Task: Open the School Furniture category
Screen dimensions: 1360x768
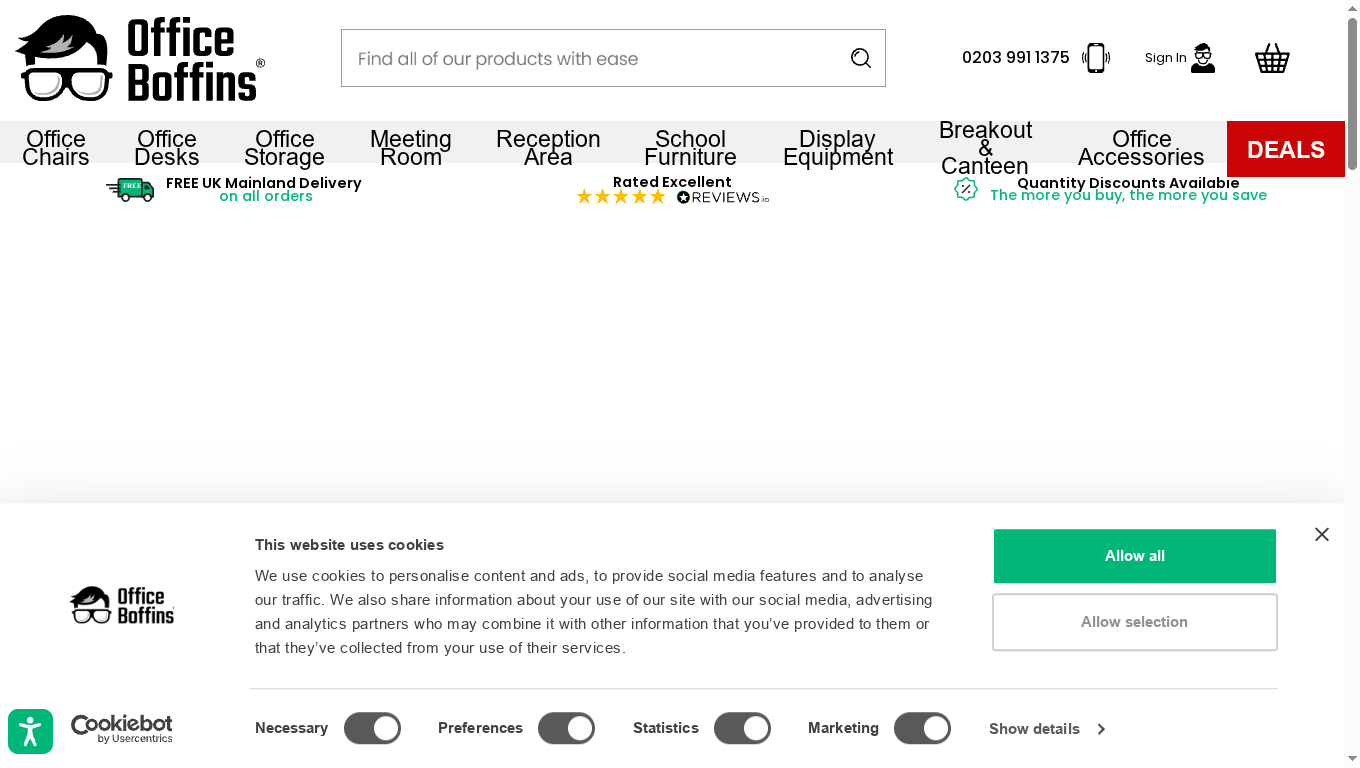Action: 690,148
